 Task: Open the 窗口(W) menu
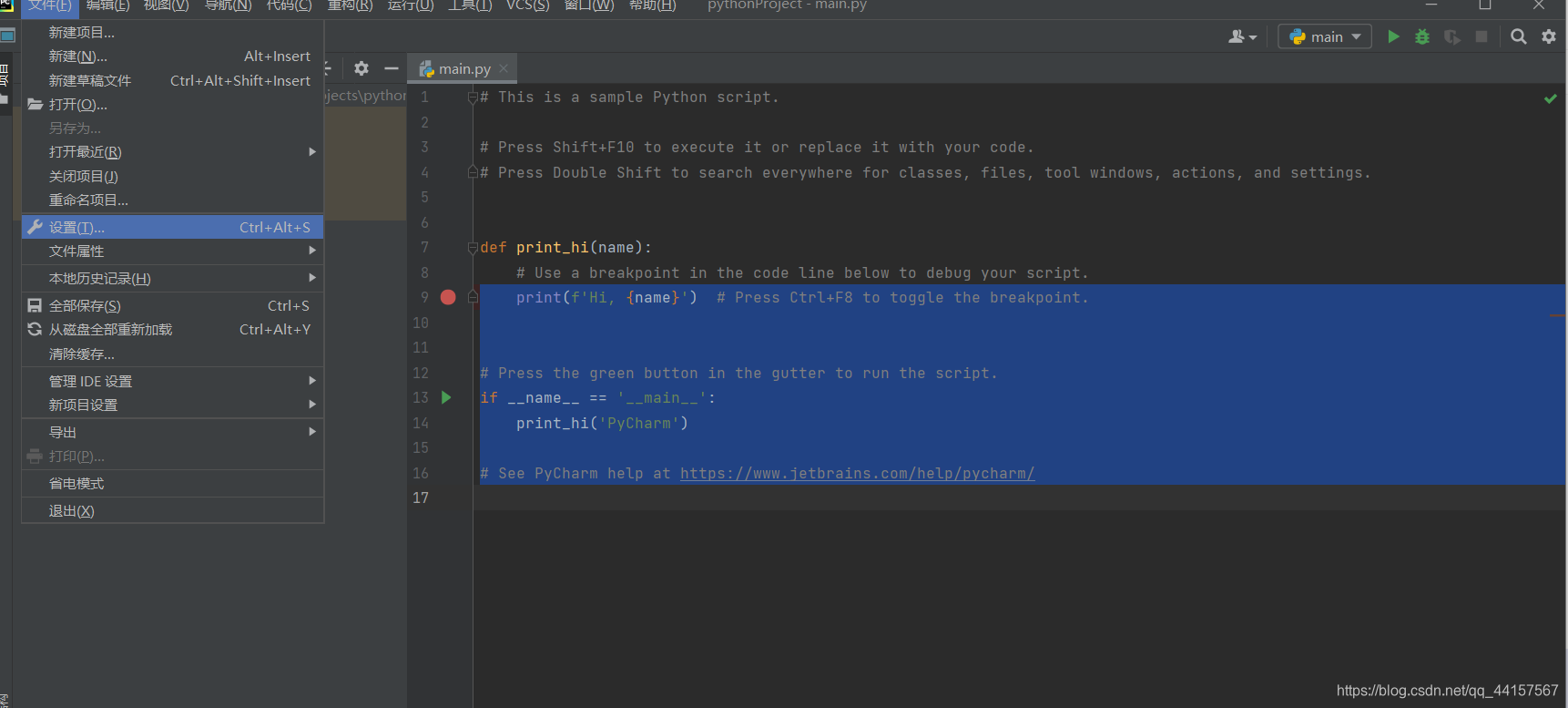[589, 5]
